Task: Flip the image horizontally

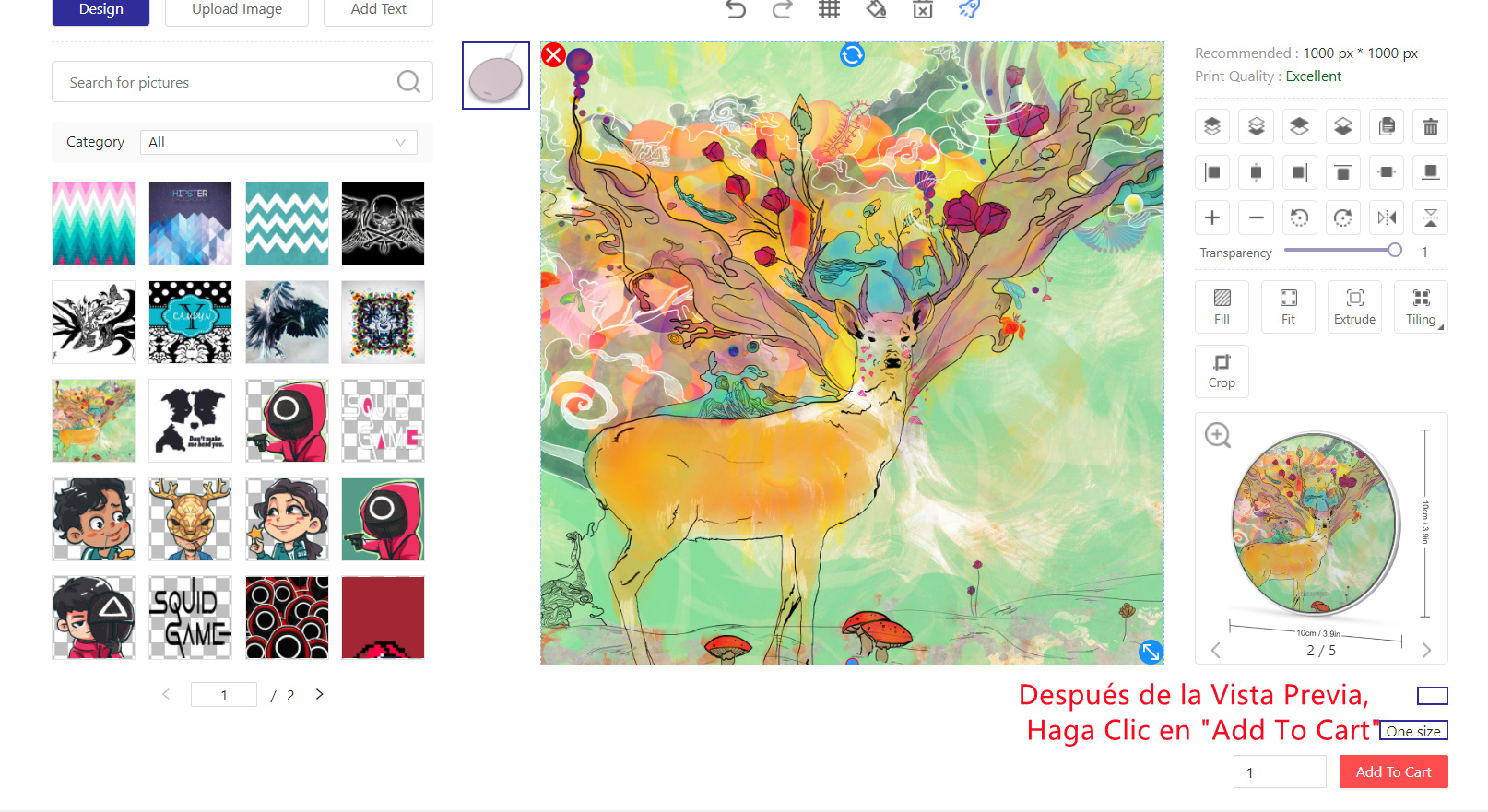Action: [x=1387, y=218]
